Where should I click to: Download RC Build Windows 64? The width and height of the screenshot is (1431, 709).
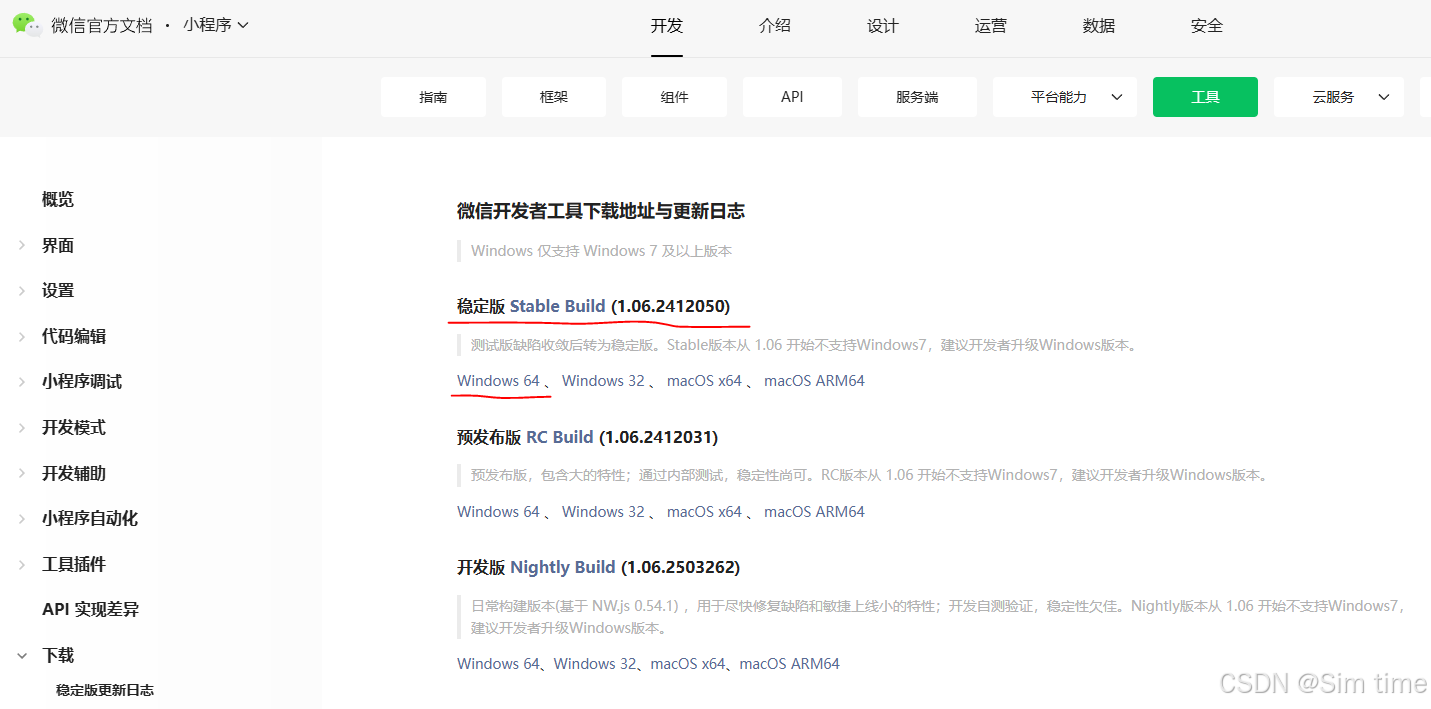click(x=498, y=512)
